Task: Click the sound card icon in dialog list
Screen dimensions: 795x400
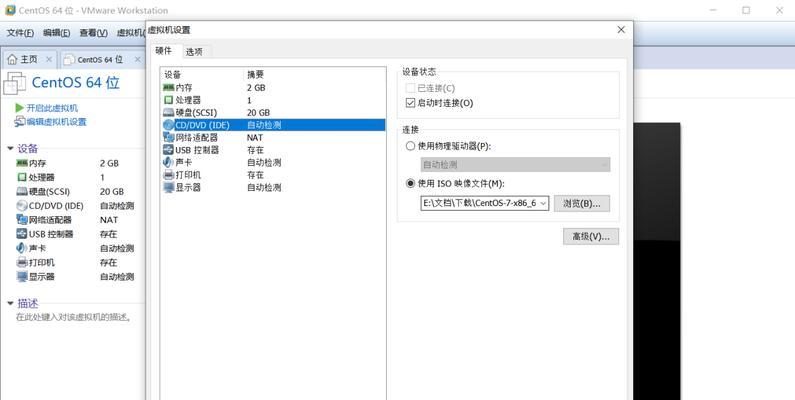Action: (x=168, y=162)
